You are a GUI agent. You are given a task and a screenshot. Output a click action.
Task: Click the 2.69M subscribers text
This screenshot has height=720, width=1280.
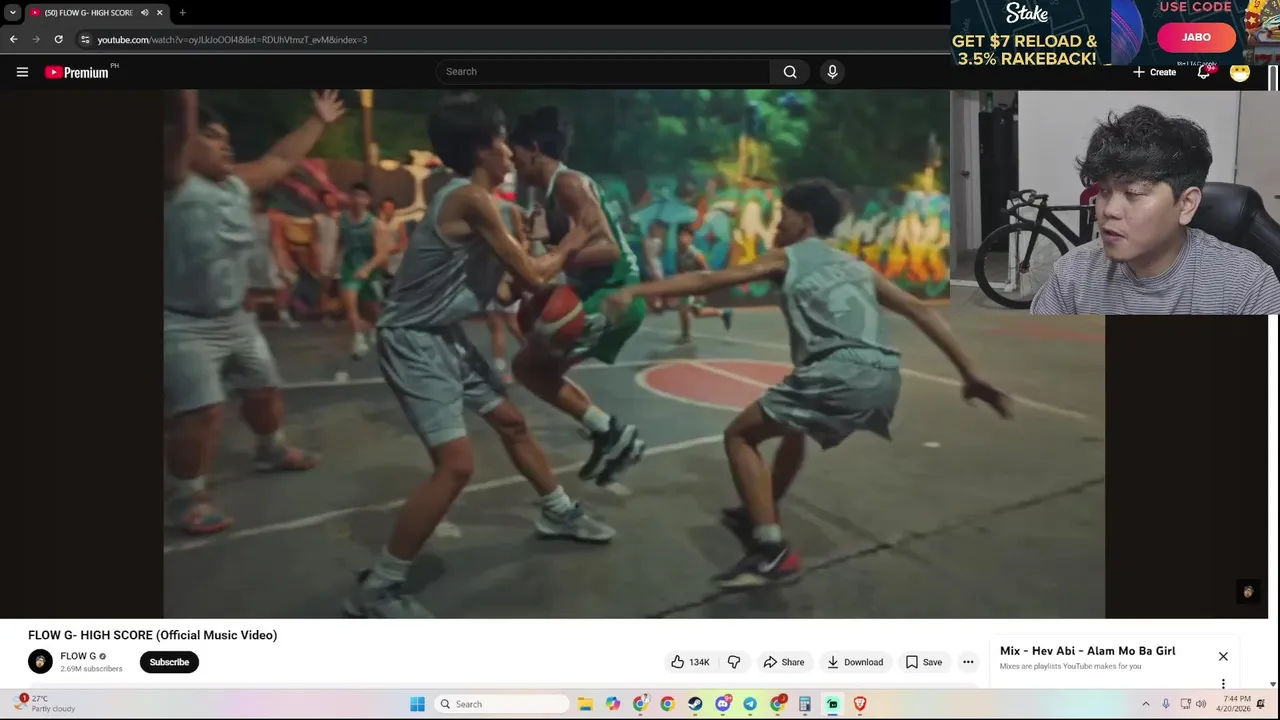91,669
